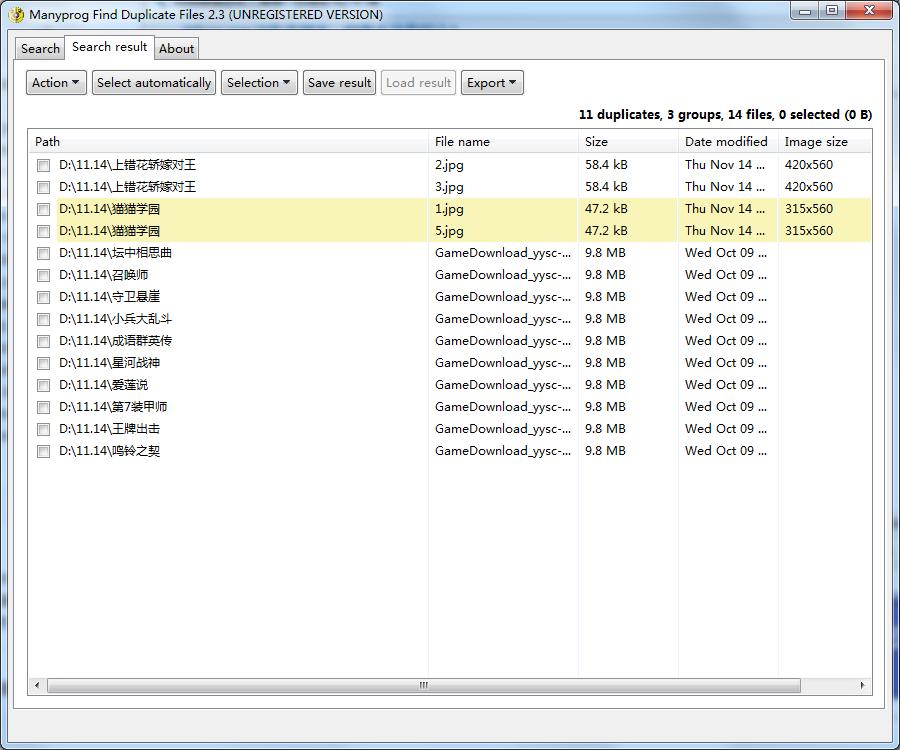Image resolution: width=900 pixels, height=750 pixels.
Task: Close the Manyprog window
Action: pos(866,11)
